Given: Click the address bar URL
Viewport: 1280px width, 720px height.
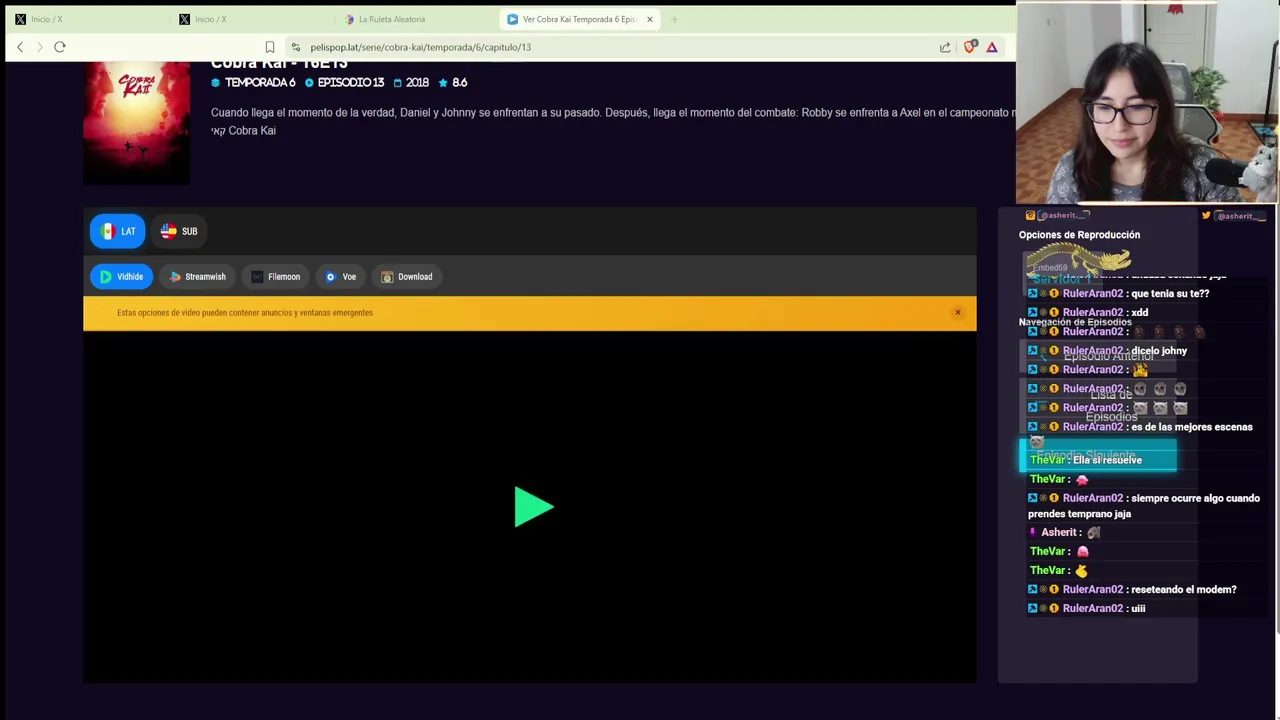Looking at the screenshot, I should click(420, 47).
